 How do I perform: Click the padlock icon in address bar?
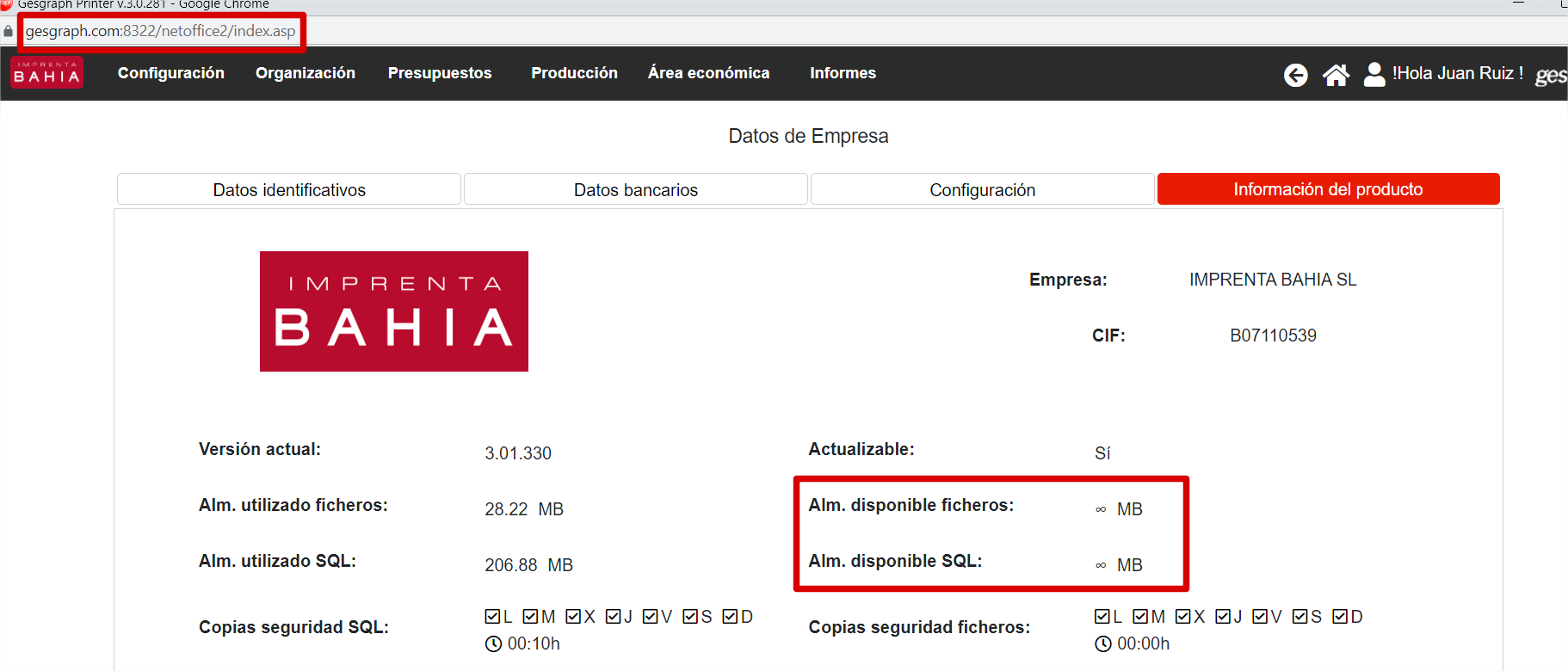point(9,31)
